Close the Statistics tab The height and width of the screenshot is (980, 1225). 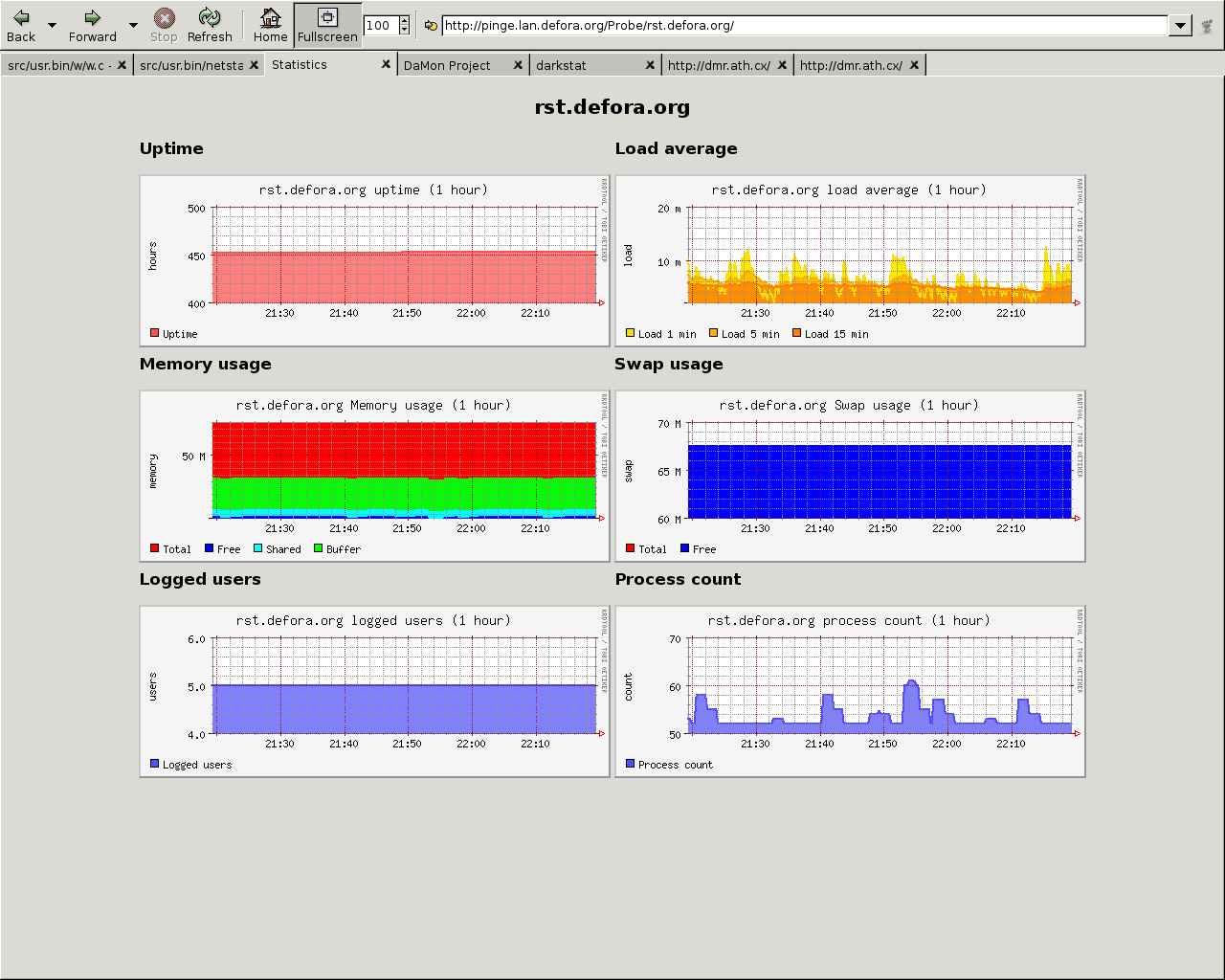pos(386,64)
